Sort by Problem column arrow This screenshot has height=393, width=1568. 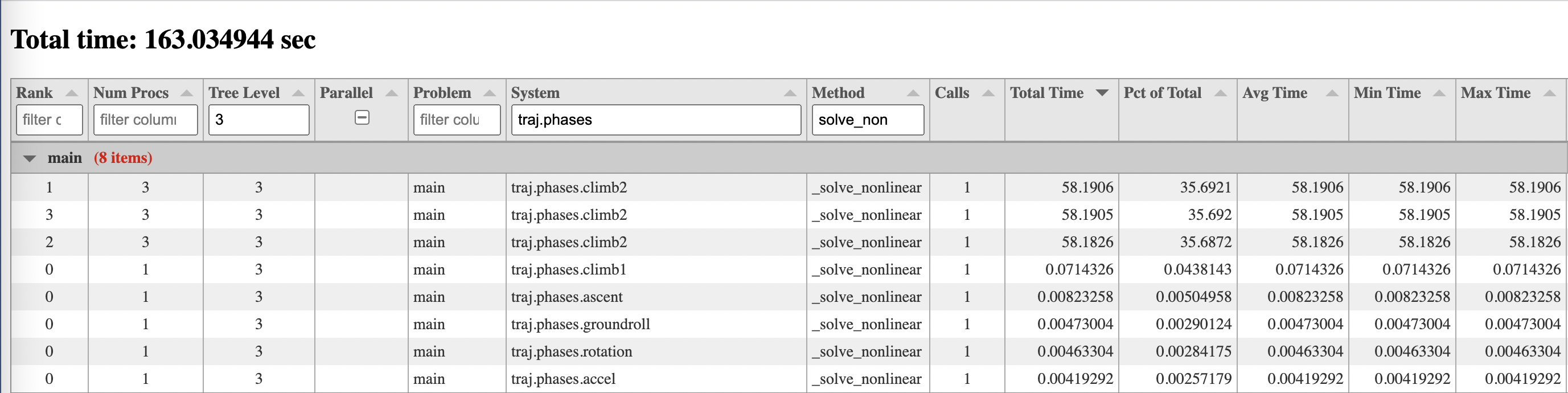pos(490,93)
